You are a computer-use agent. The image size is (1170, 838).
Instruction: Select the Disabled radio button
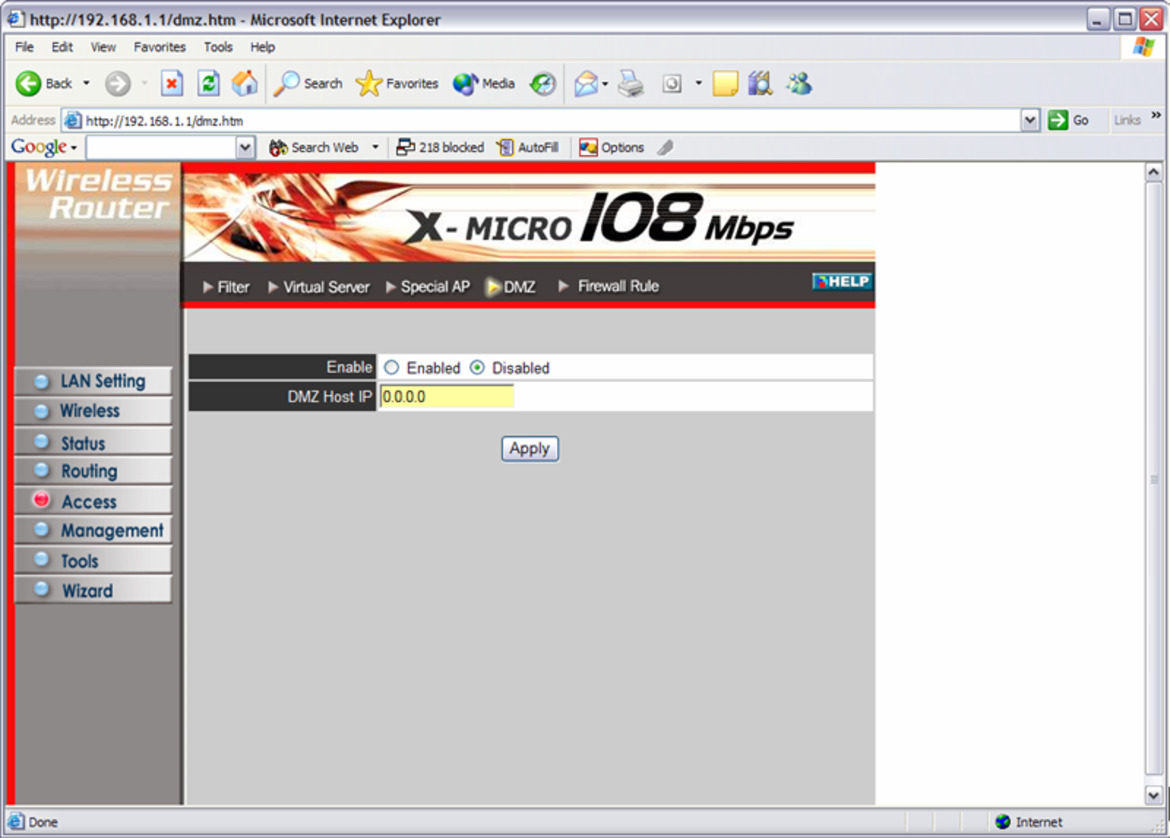tap(478, 367)
